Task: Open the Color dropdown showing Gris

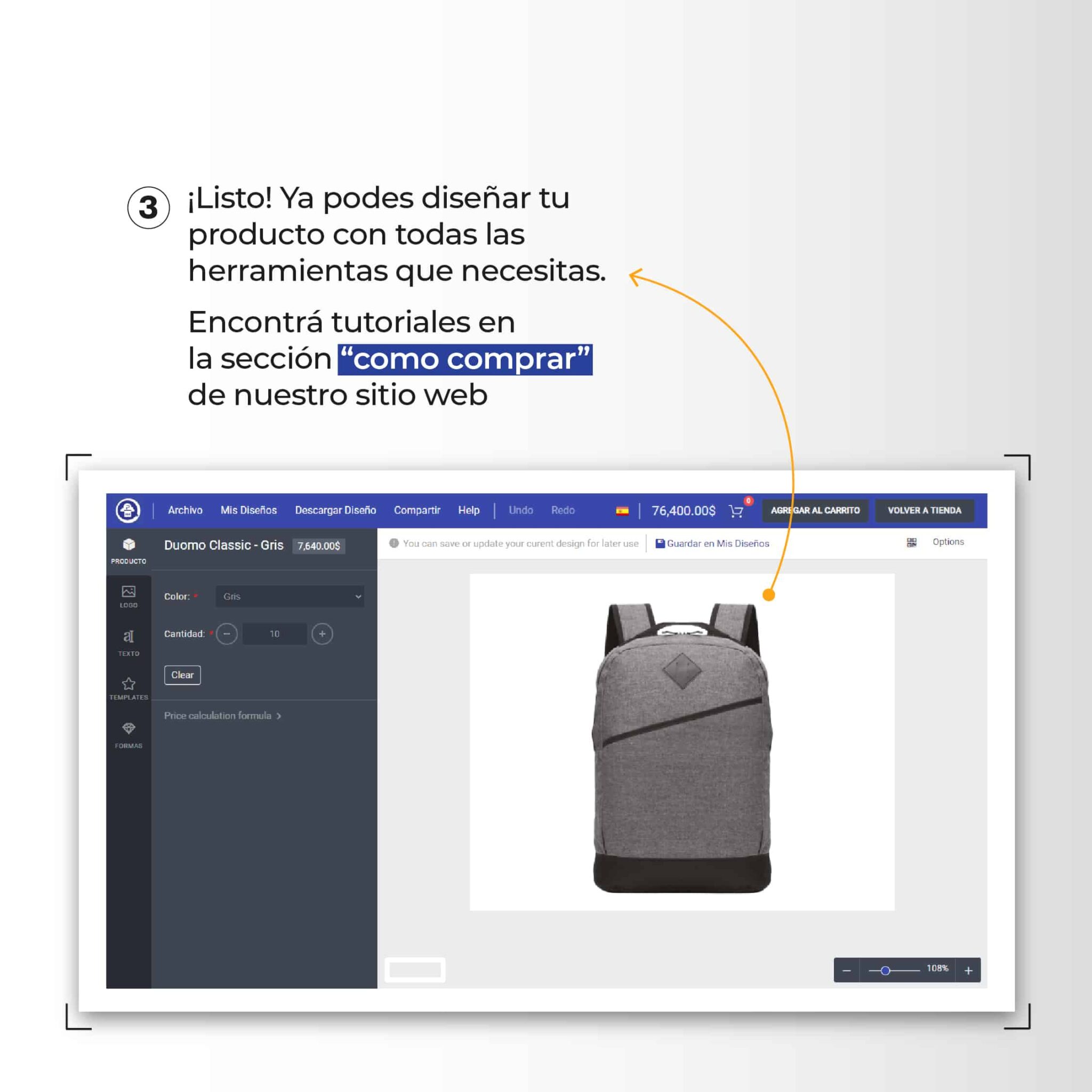Action: [x=290, y=596]
